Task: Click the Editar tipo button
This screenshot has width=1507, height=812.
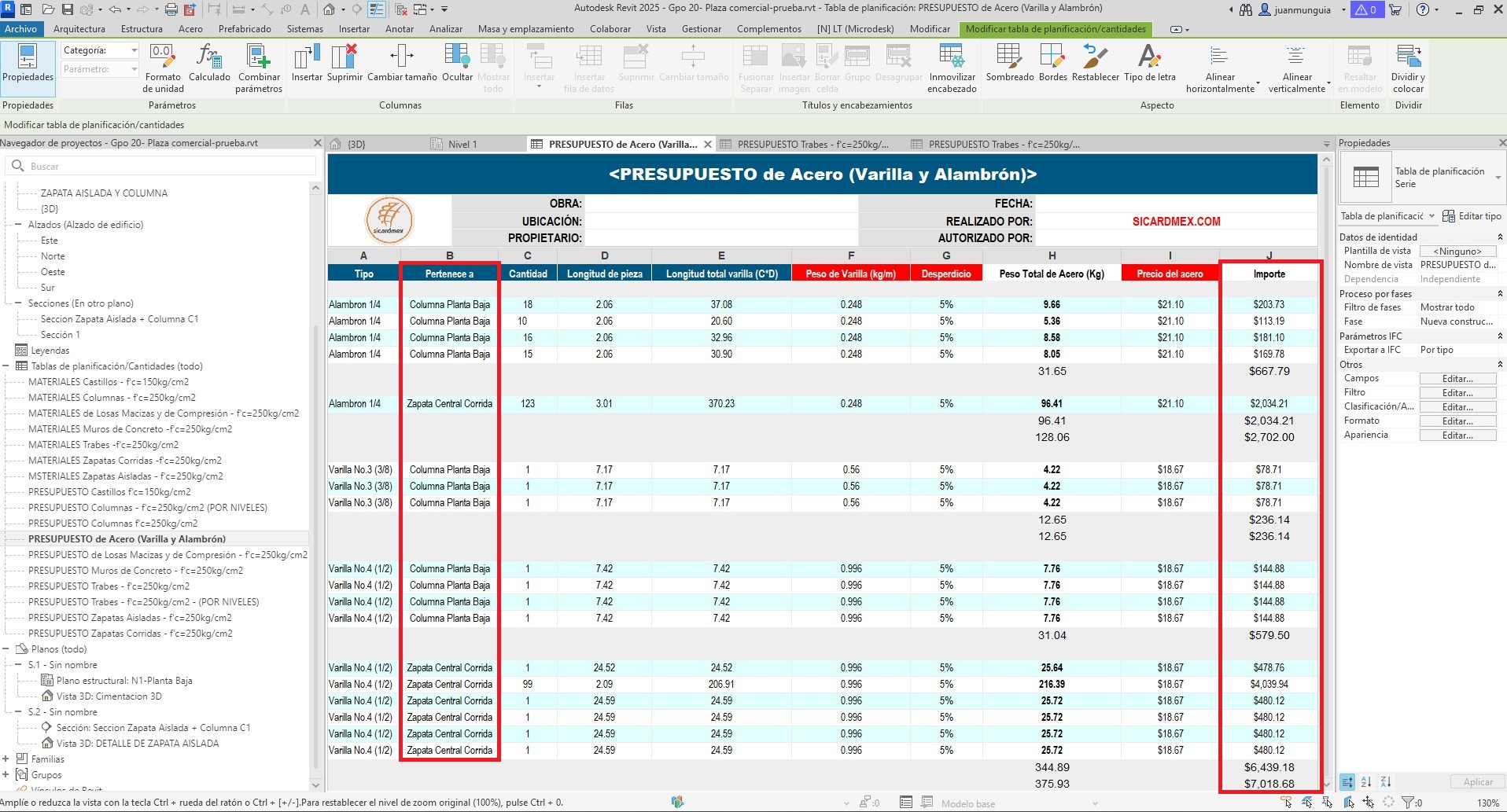Action: point(1472,216)
